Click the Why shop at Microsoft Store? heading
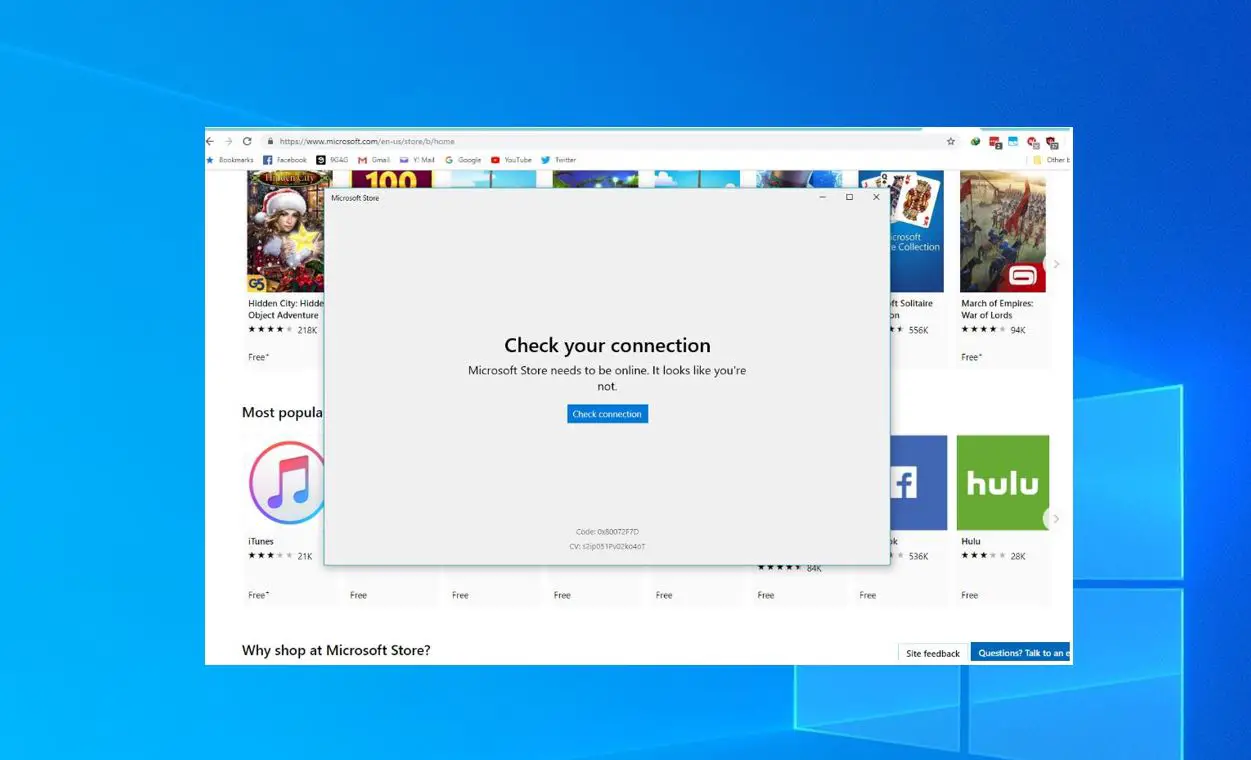1251x760 pixels. [336, 651]
